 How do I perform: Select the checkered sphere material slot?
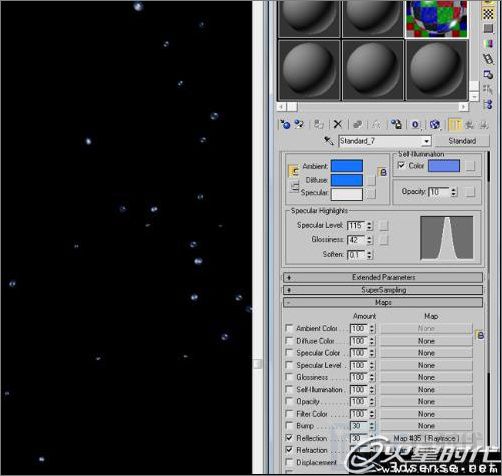pos(437,18)
